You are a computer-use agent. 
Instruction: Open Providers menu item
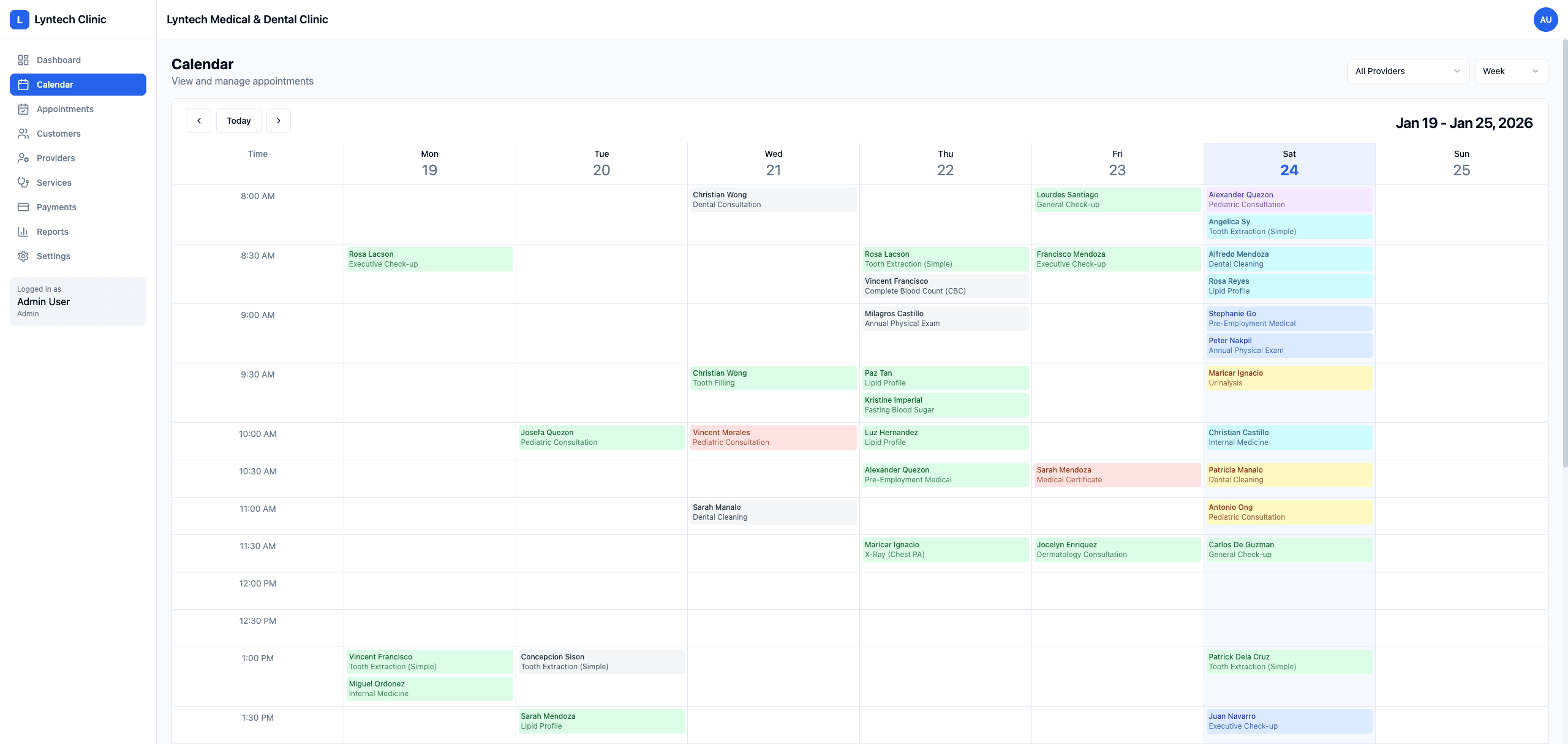click(x=78, y=158)
